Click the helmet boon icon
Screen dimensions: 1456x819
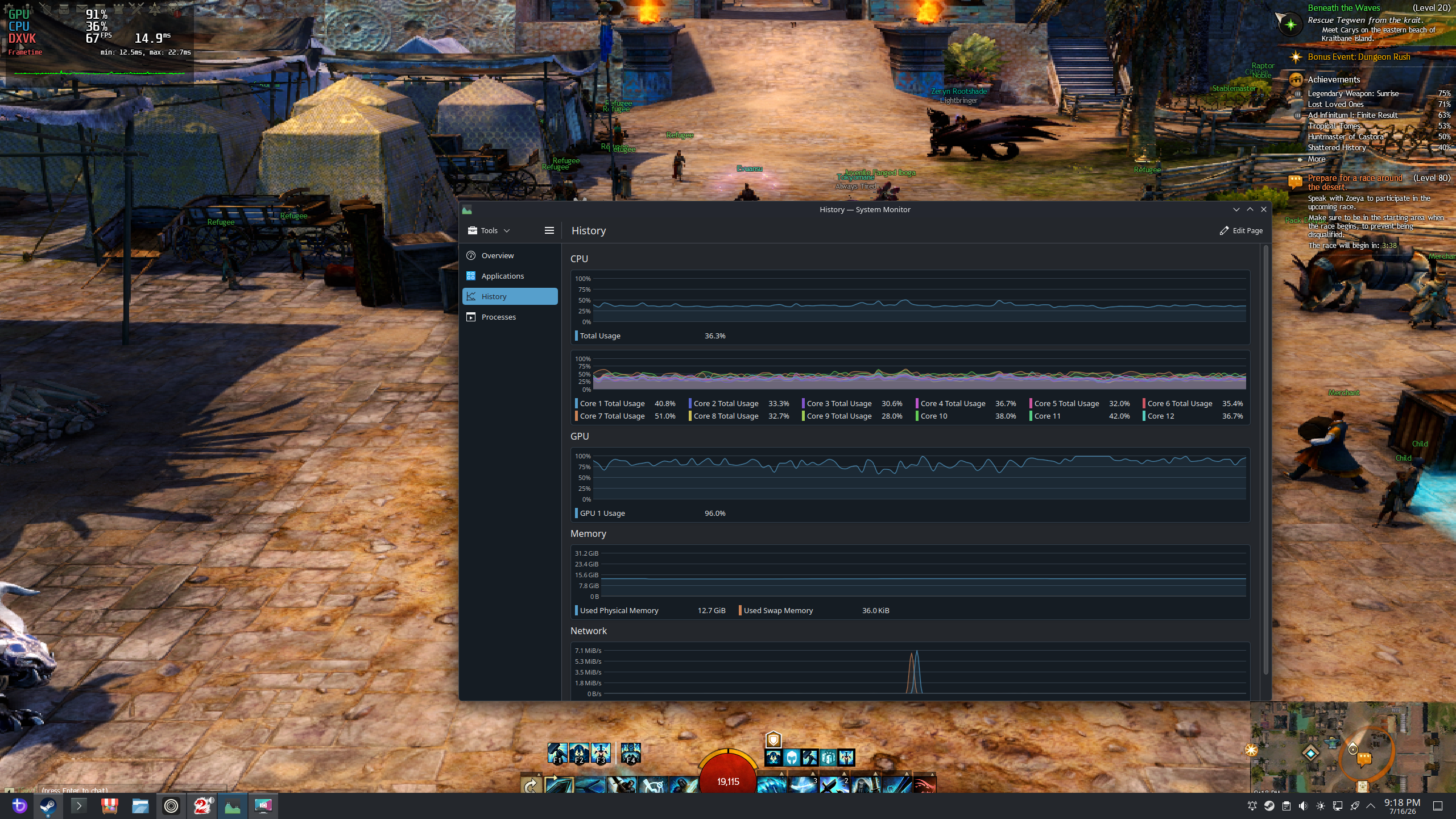coord(792,758)
